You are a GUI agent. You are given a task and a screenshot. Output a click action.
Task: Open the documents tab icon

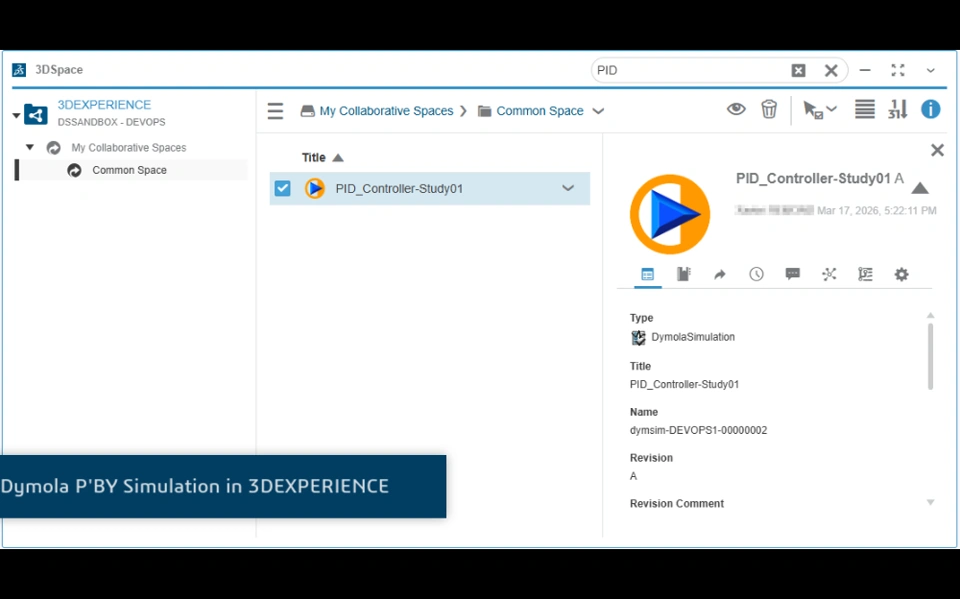point(683,274)
